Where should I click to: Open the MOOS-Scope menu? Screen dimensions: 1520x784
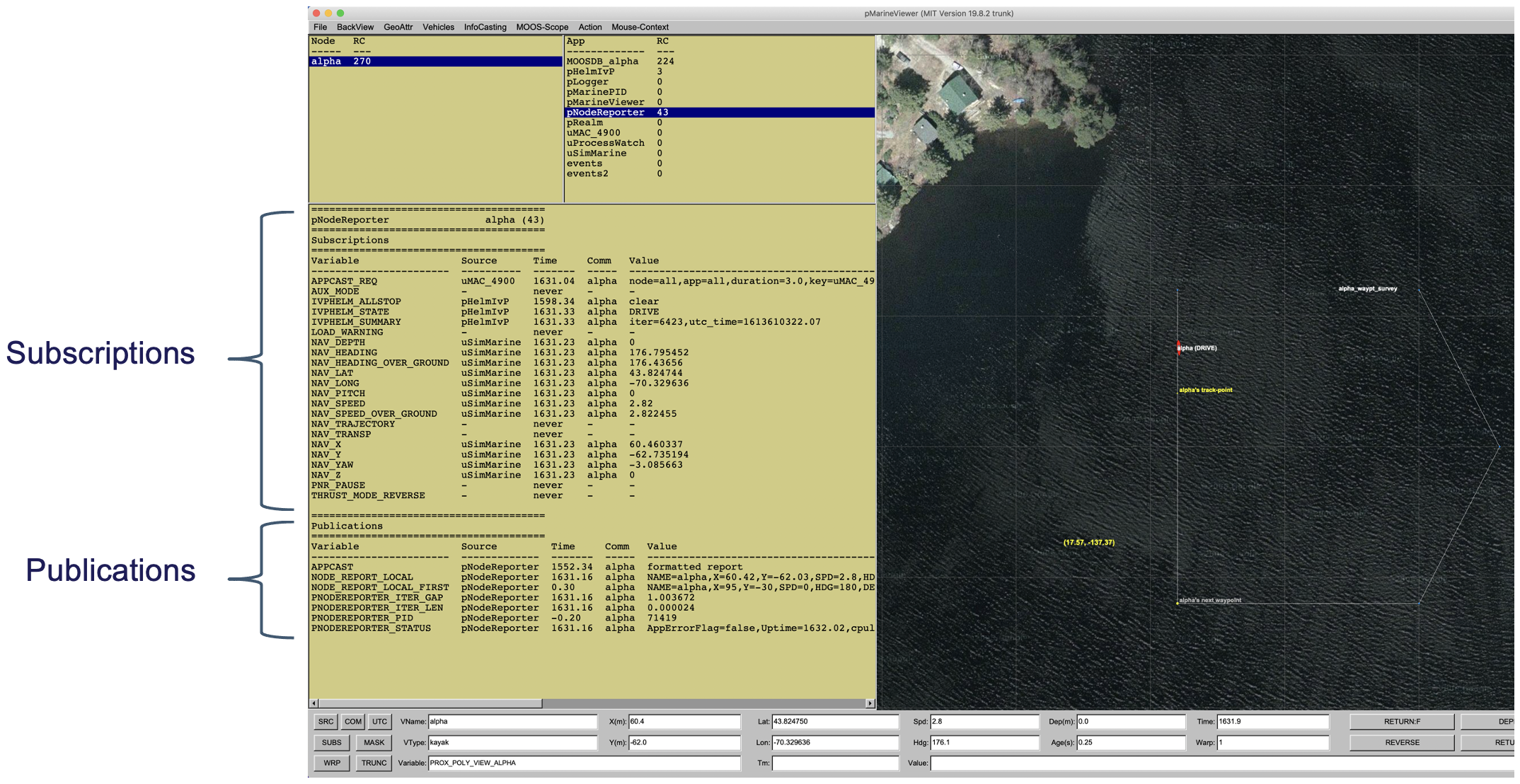click(x=541, y=27)
